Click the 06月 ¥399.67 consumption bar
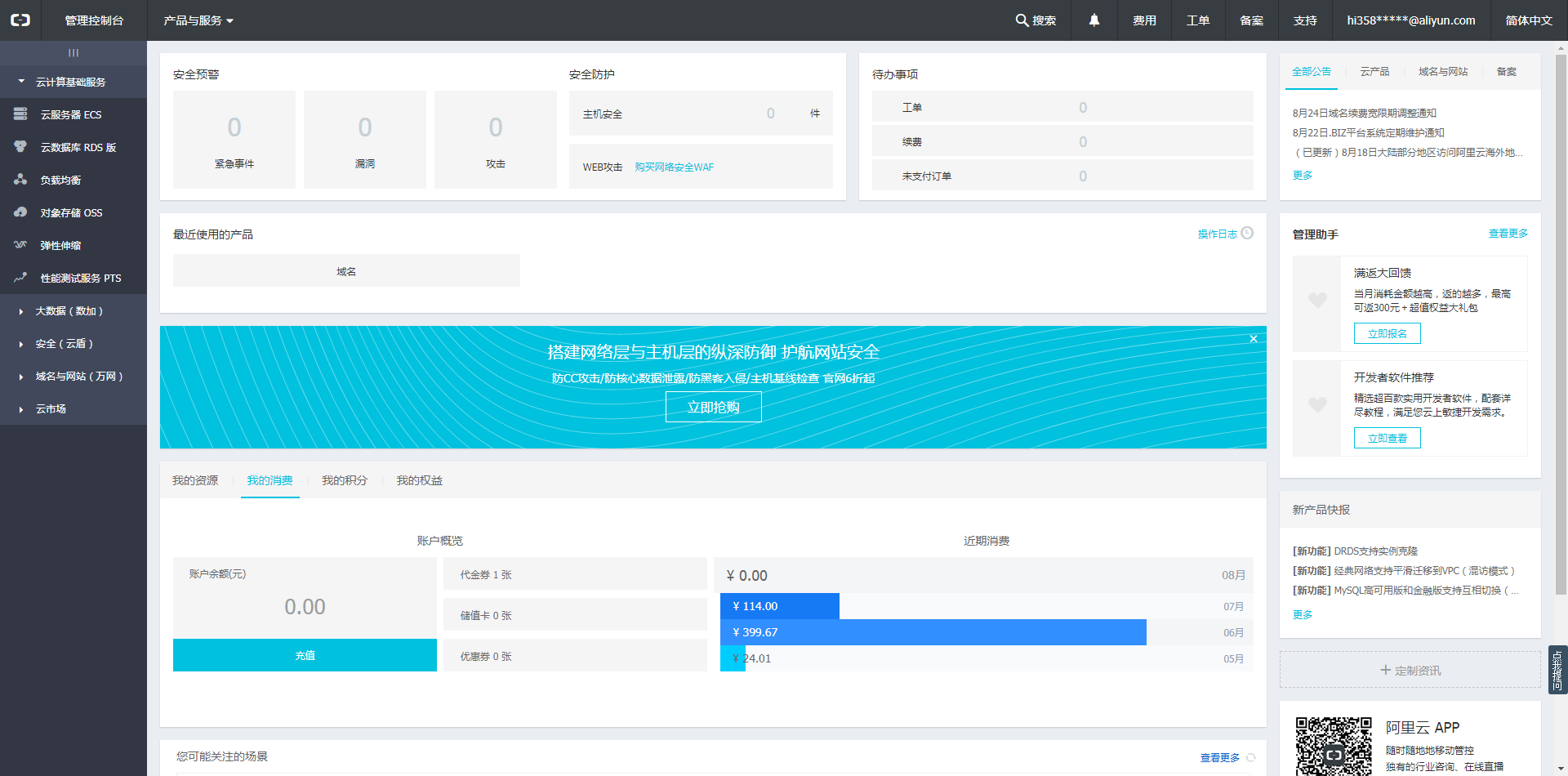 pos(933,632)
